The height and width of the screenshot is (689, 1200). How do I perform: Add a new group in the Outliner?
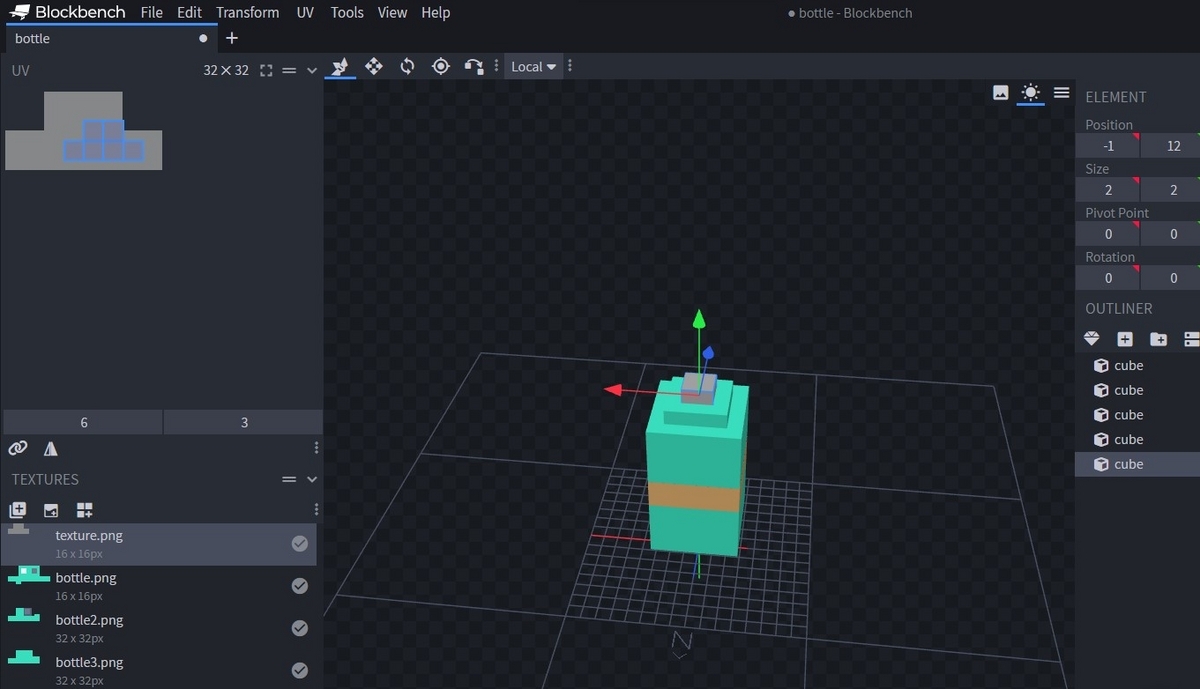click(x=1158, y=339)
